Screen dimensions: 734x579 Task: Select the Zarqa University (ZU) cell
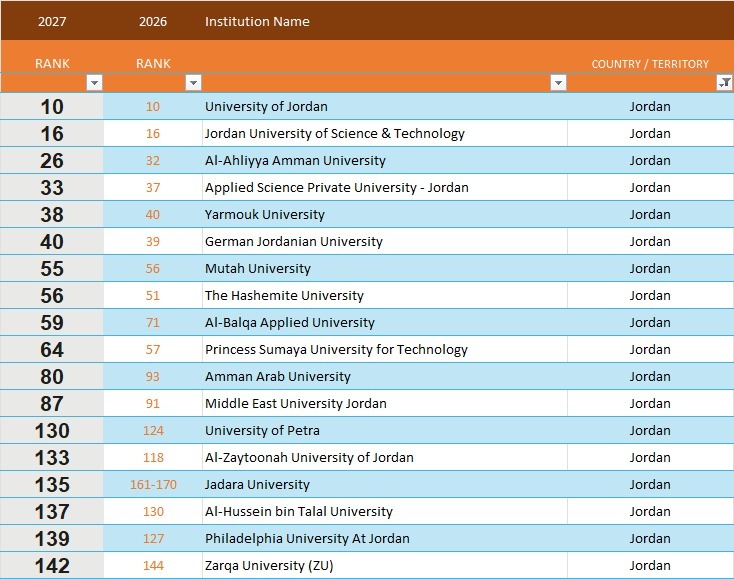(x=384, y=565)
